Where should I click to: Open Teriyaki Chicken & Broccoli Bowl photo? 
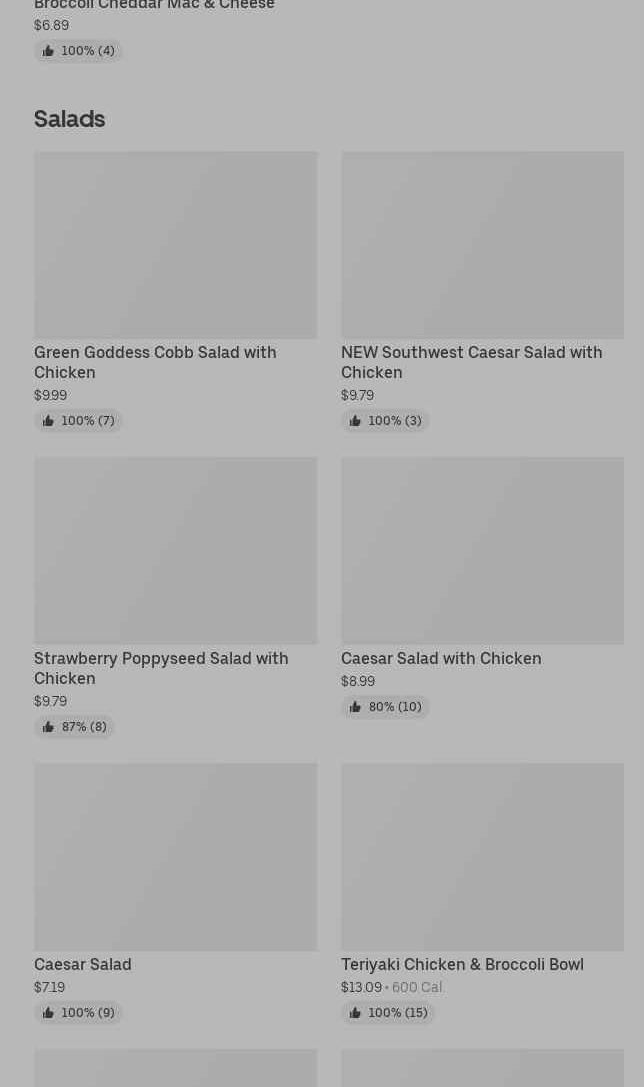[x=482, y=857]
